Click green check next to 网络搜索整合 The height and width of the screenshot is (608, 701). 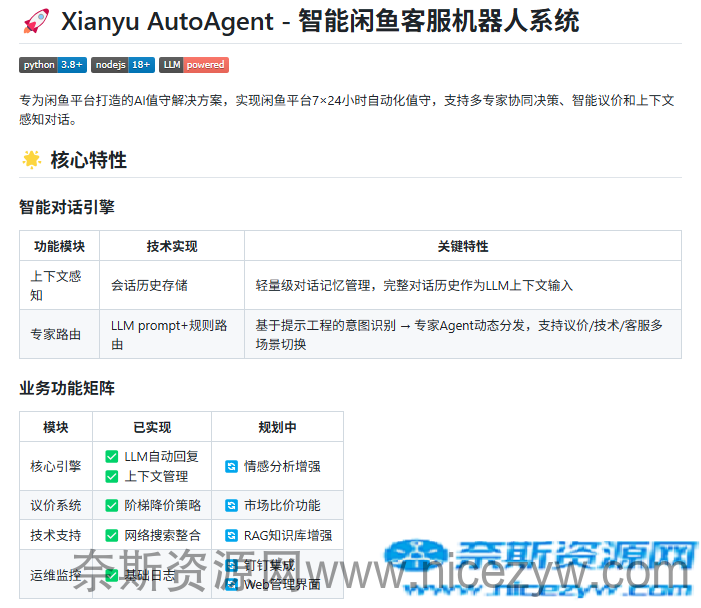click(x=112, y=535)
